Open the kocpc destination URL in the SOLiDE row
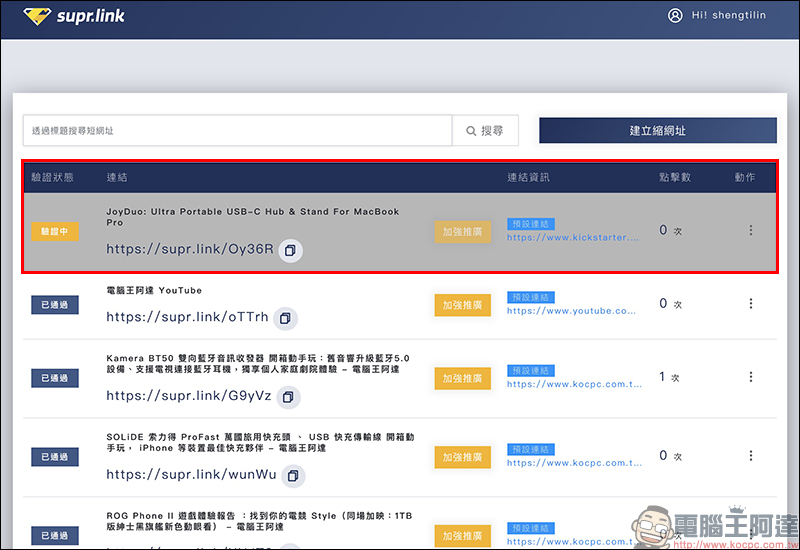The width and height of the screenshot is (800, 550). [574, 463]
